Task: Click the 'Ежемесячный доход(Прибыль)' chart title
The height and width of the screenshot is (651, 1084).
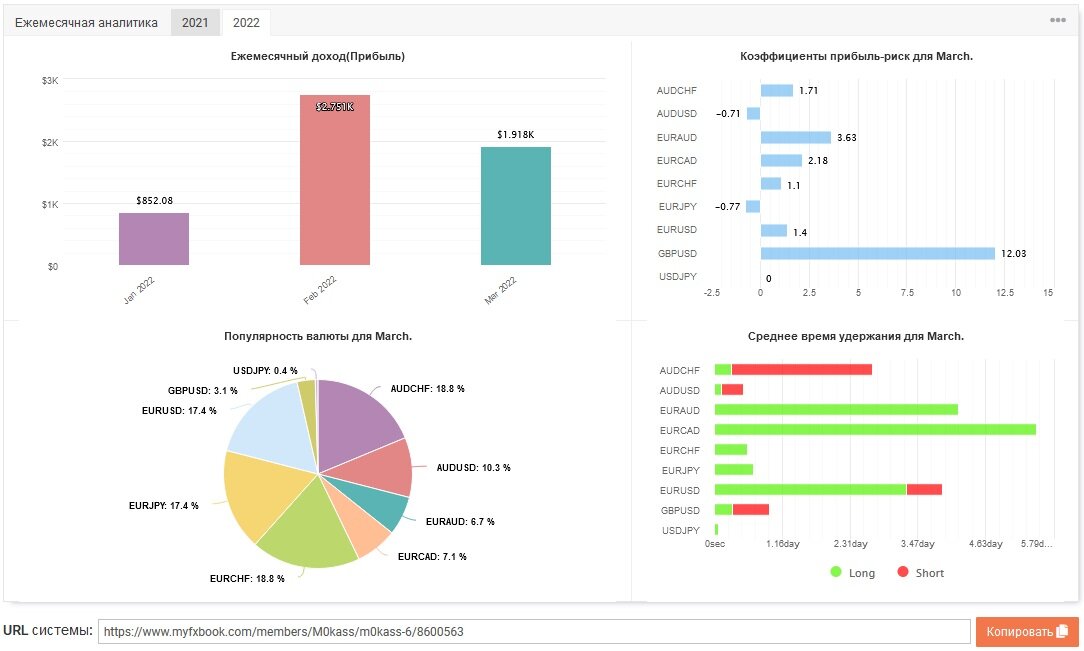Action: 318,56
